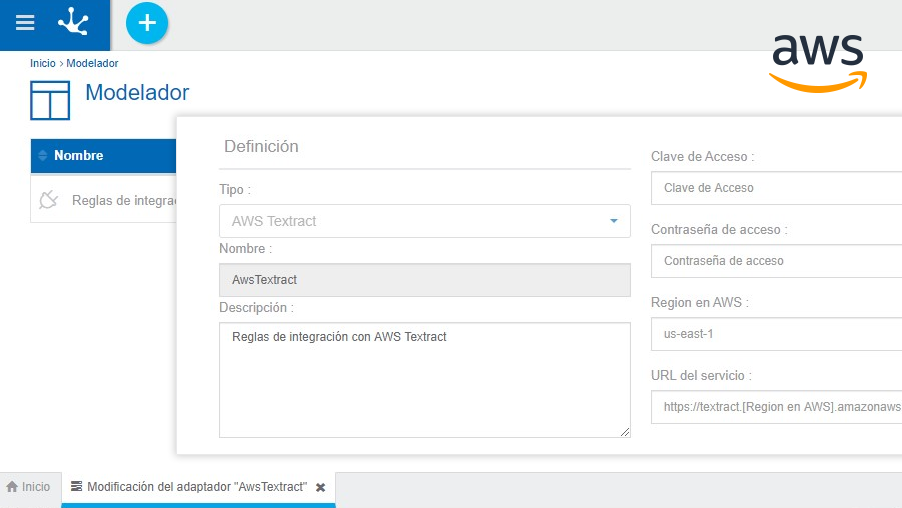Click the Descripción text area
Screen dimensions: 902x508
click(425, 380)
